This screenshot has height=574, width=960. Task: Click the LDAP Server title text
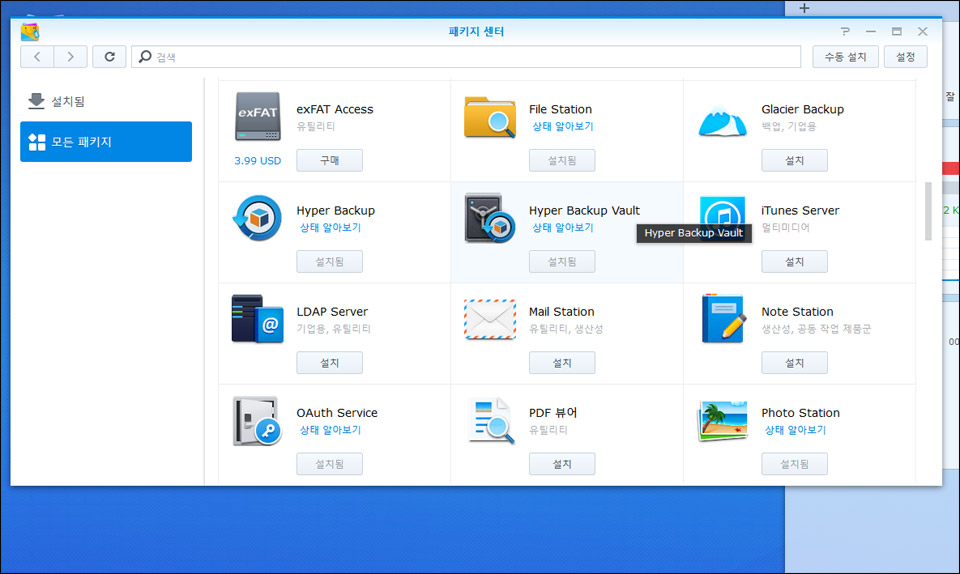[332, 311]
